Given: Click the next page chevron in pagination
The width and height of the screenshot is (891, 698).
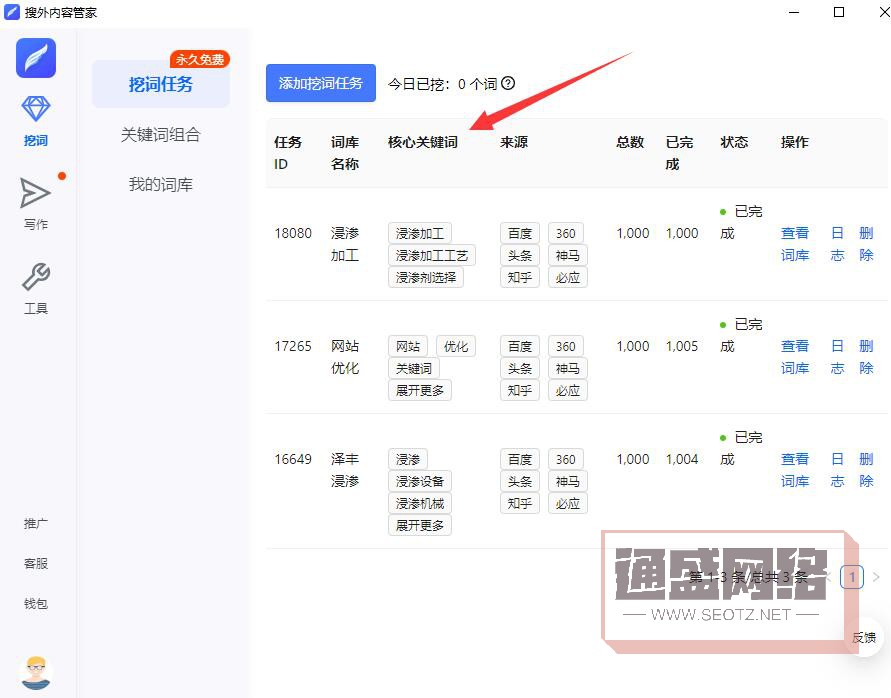Looking at the screenshot, I should pos(878,577).
